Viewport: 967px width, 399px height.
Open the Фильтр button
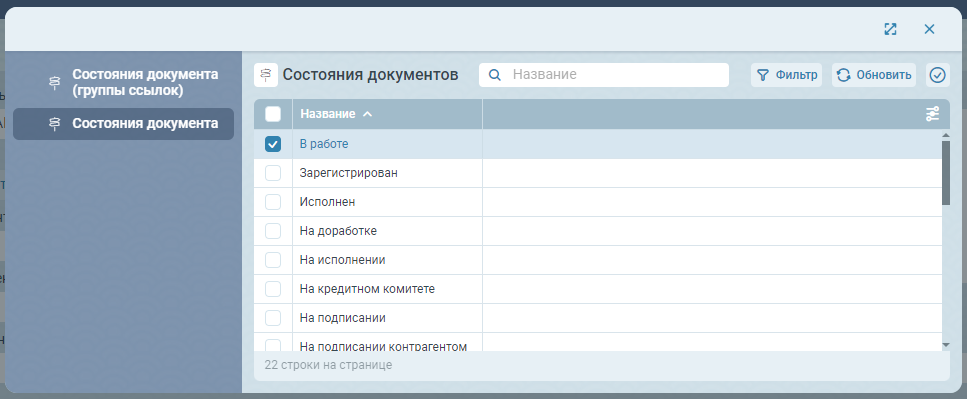[x=786, y=75]
